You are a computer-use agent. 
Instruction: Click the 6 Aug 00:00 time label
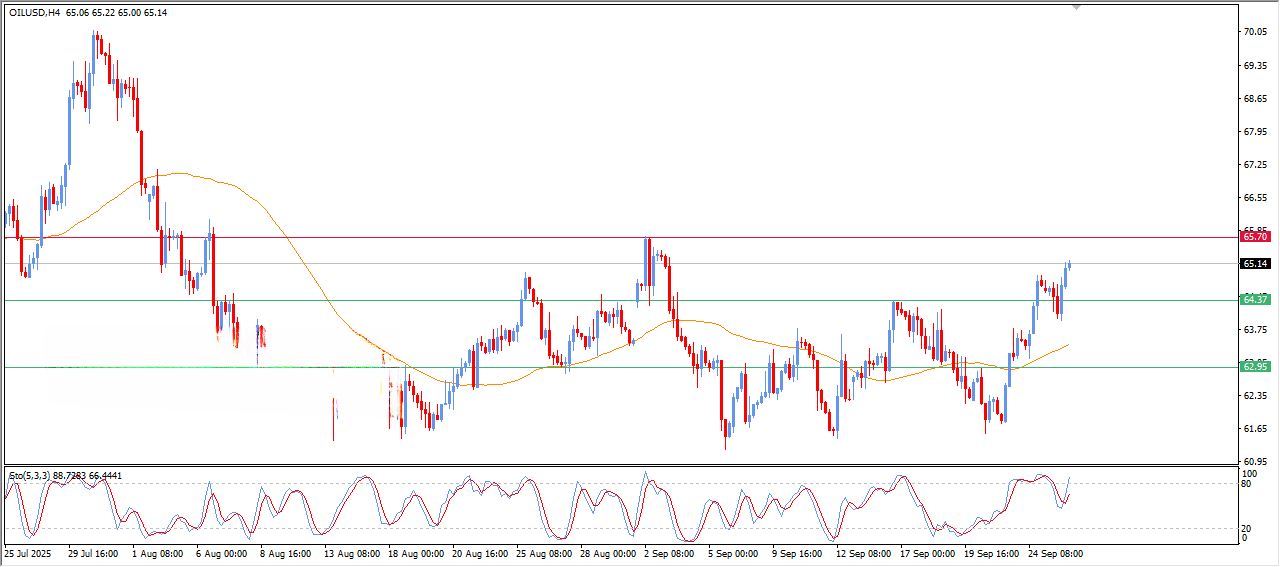click(220, 553)
